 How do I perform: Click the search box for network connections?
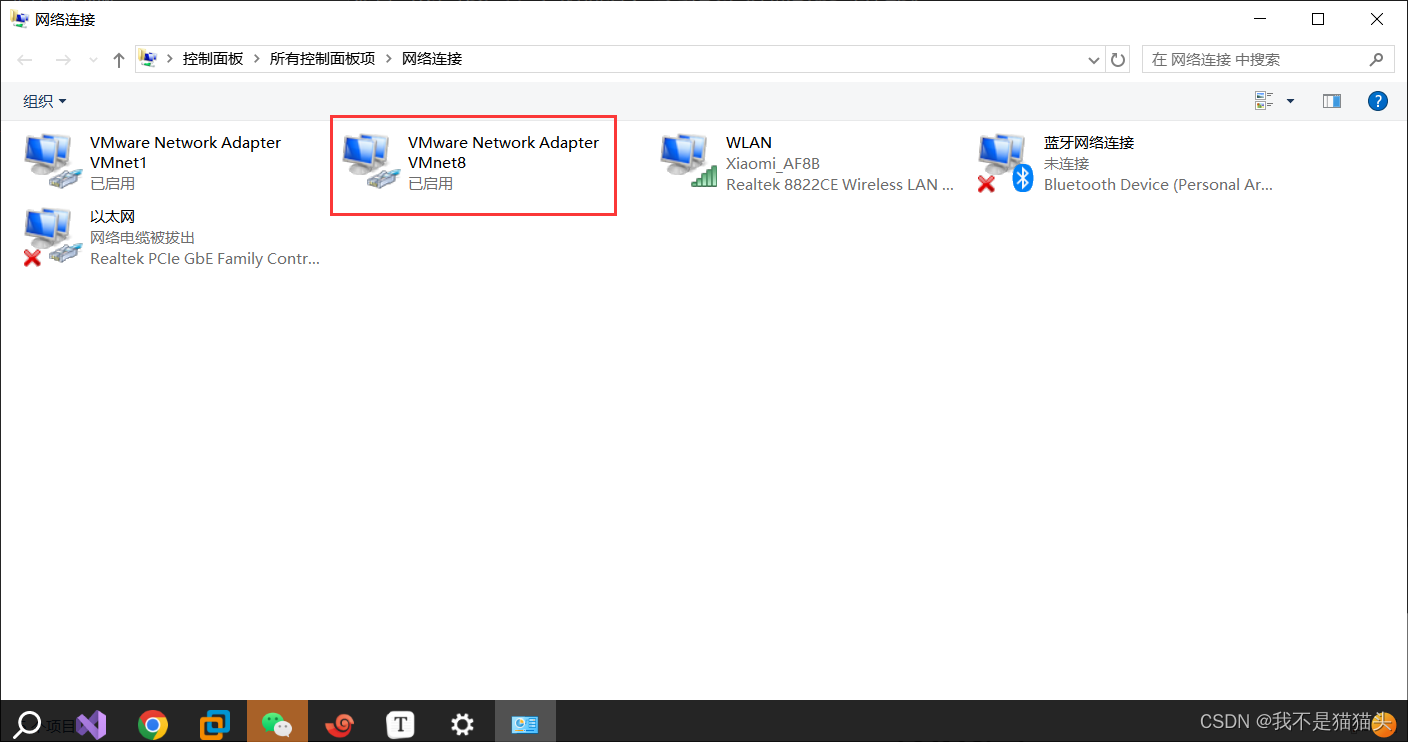tap(1268, 60)
